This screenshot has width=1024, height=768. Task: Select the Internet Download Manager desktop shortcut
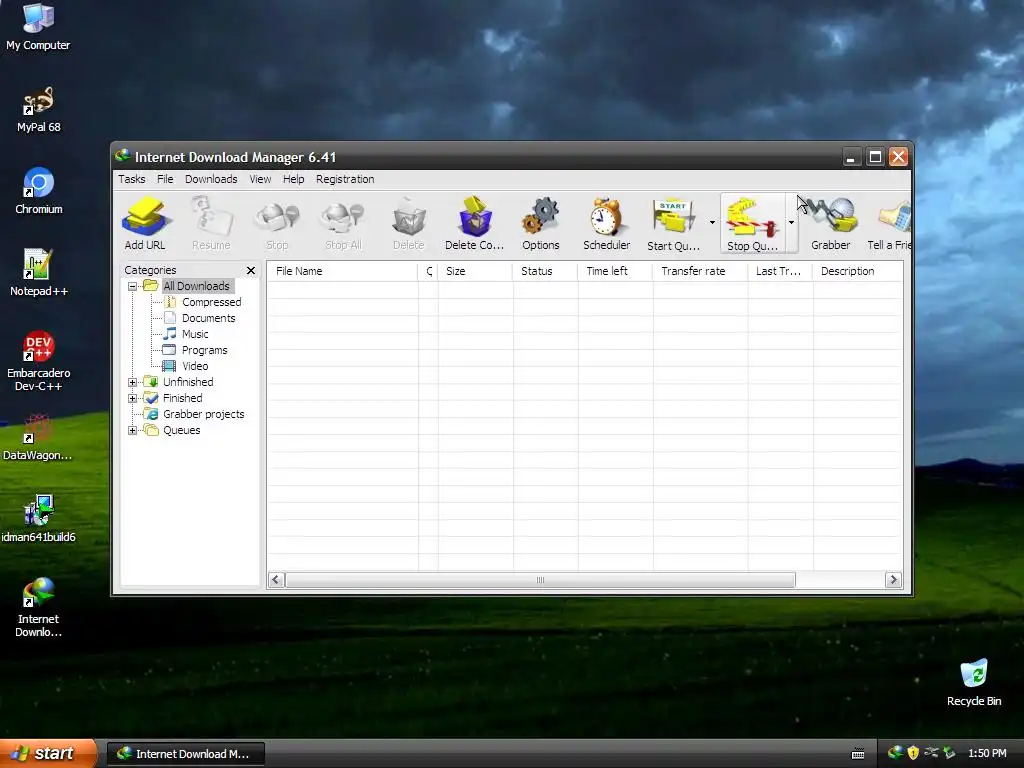click(x=39, y=607)
